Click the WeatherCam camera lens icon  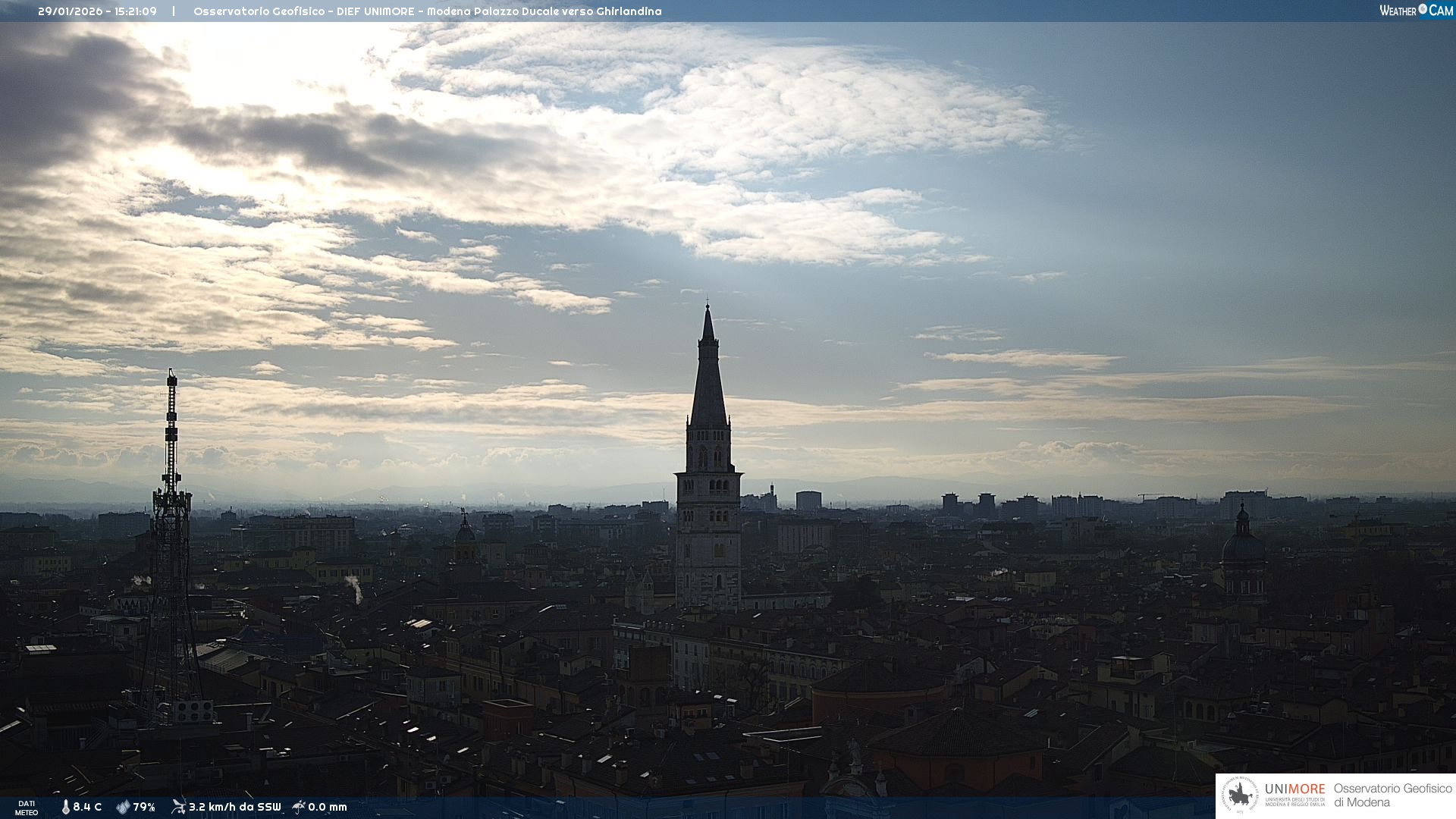pos(1423,9)
